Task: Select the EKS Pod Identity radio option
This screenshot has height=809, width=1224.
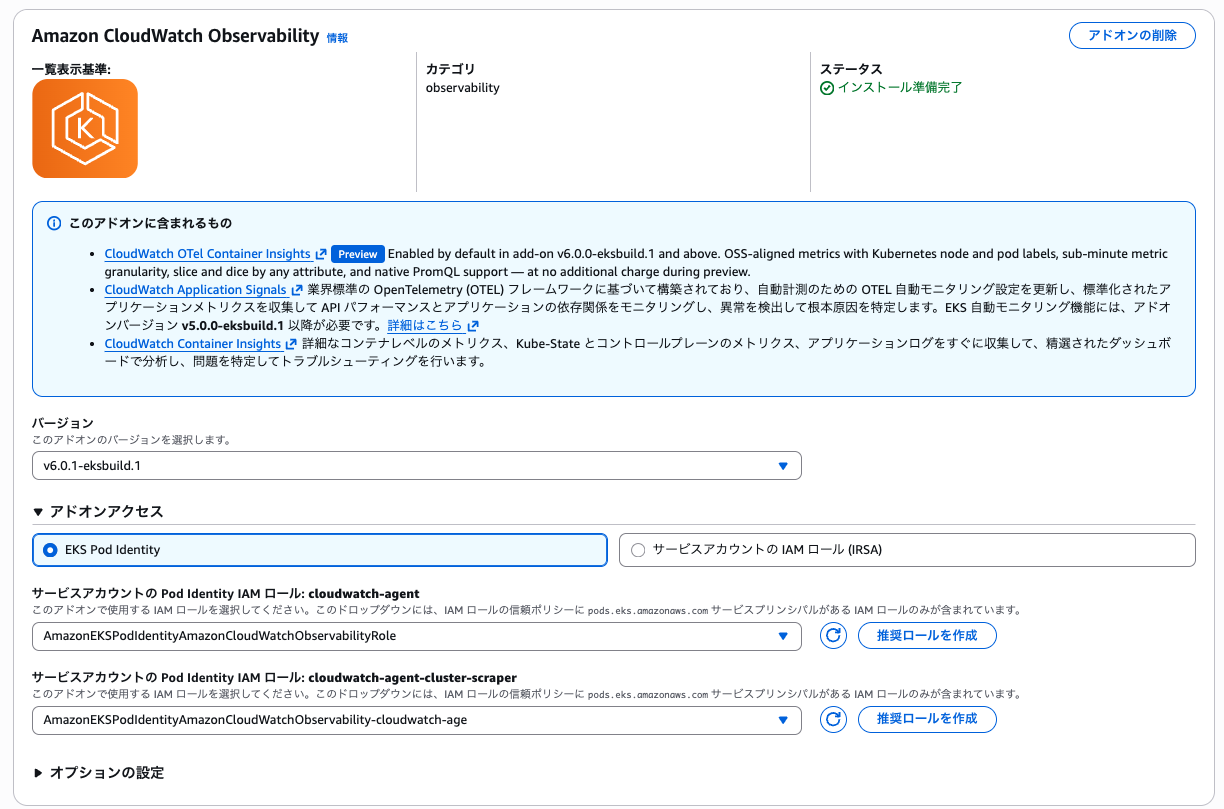Action: [320, 550]
